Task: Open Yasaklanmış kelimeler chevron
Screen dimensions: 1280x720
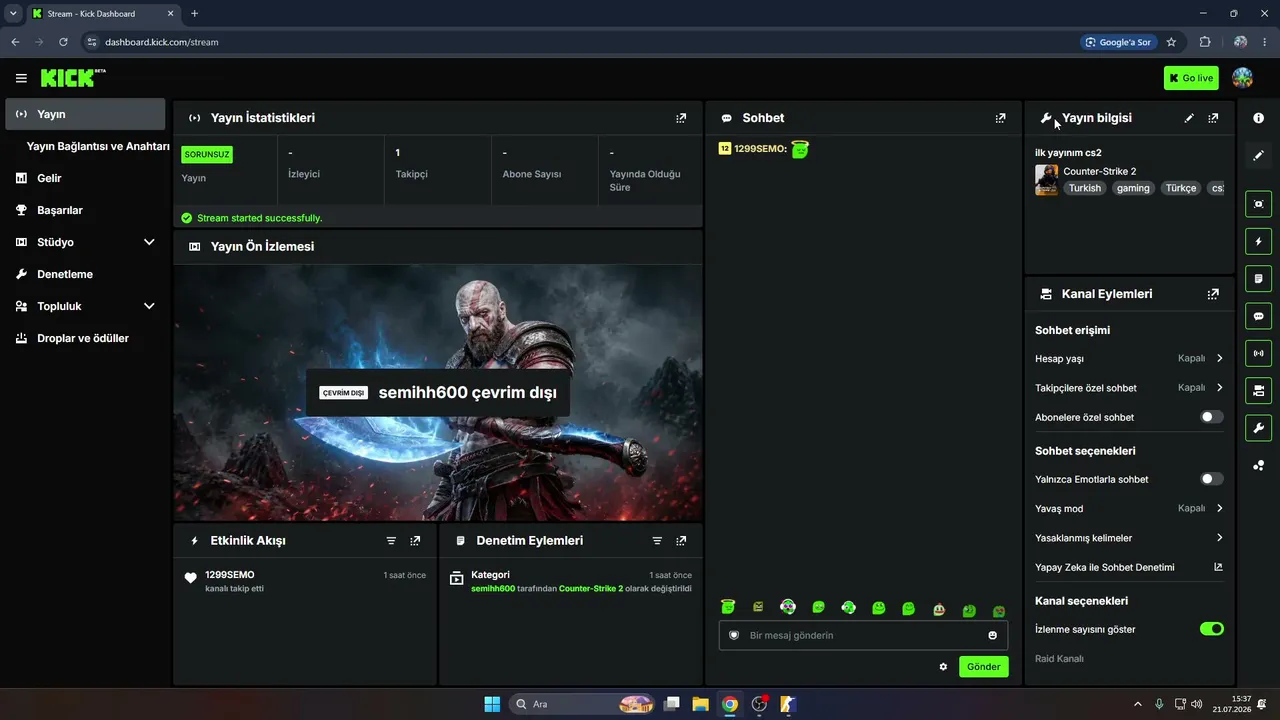Action: click(1219, 538)
